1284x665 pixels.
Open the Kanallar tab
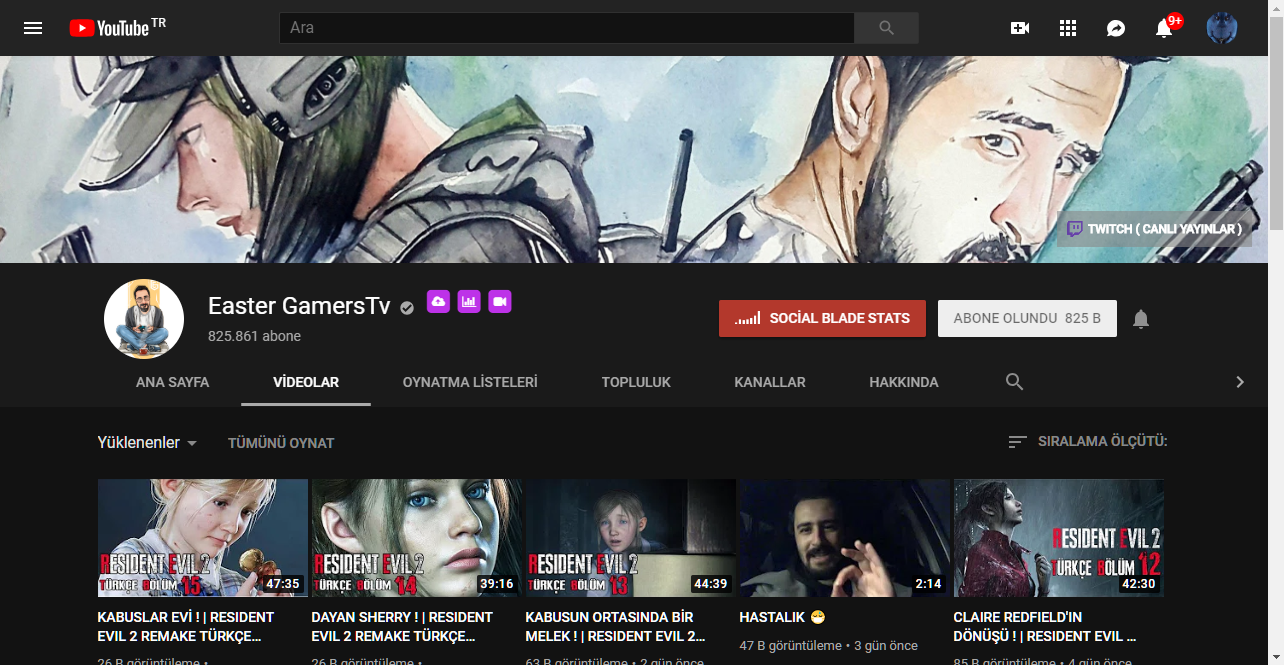point(770,382)
